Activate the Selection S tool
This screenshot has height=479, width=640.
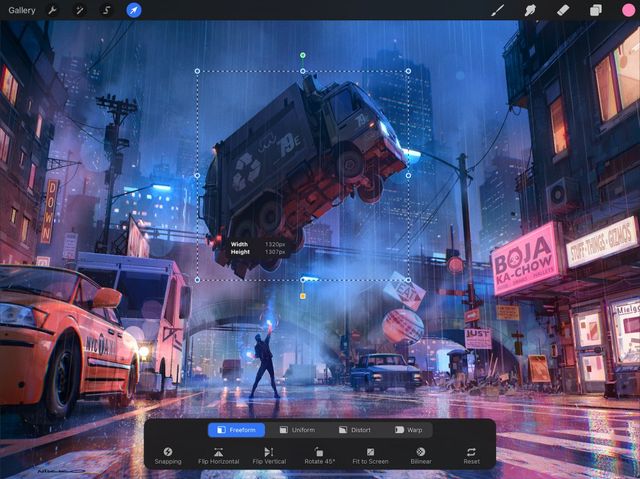(x=106, y=10)
